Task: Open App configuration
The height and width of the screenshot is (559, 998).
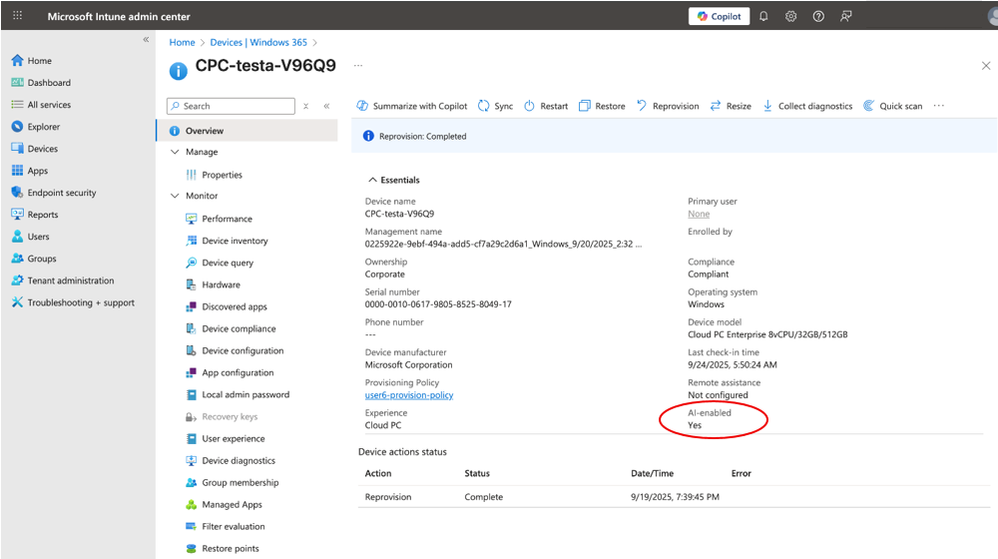Action: click(230, 372)
